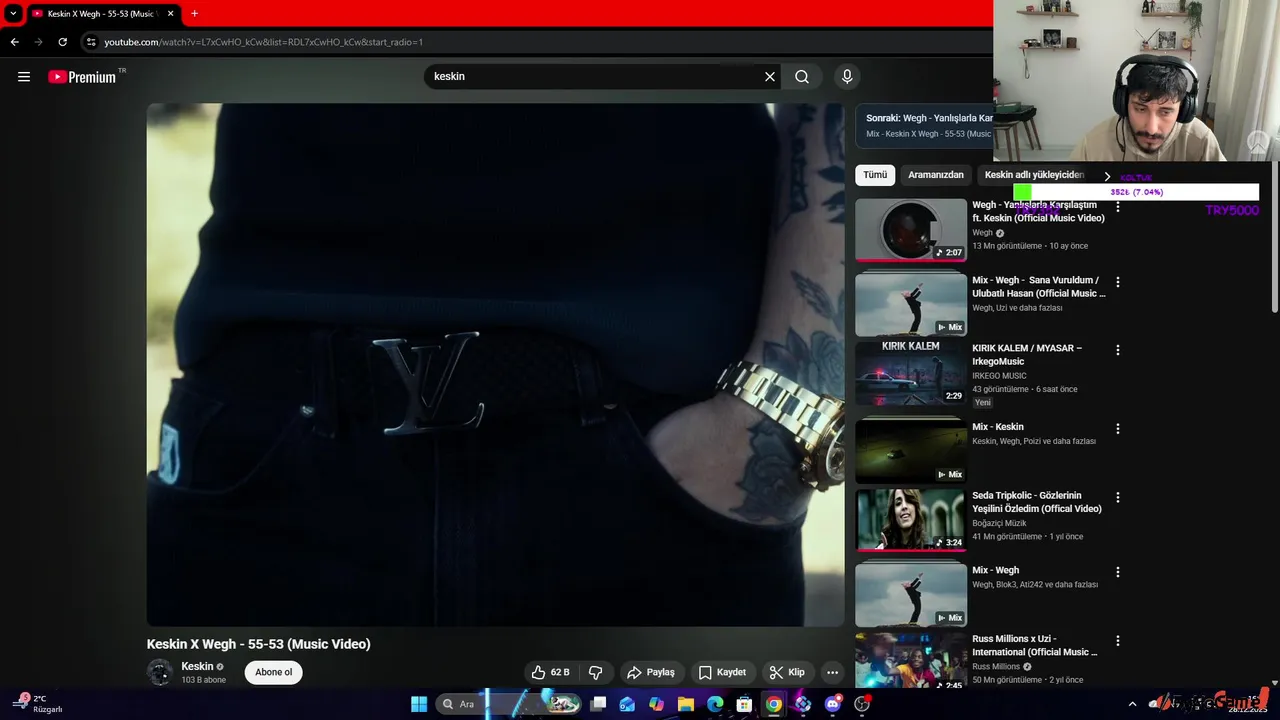Dislike the video with thumbs down
This screenshot has height=720, width=1280.
pyautogui.click(x=596, y=672)
